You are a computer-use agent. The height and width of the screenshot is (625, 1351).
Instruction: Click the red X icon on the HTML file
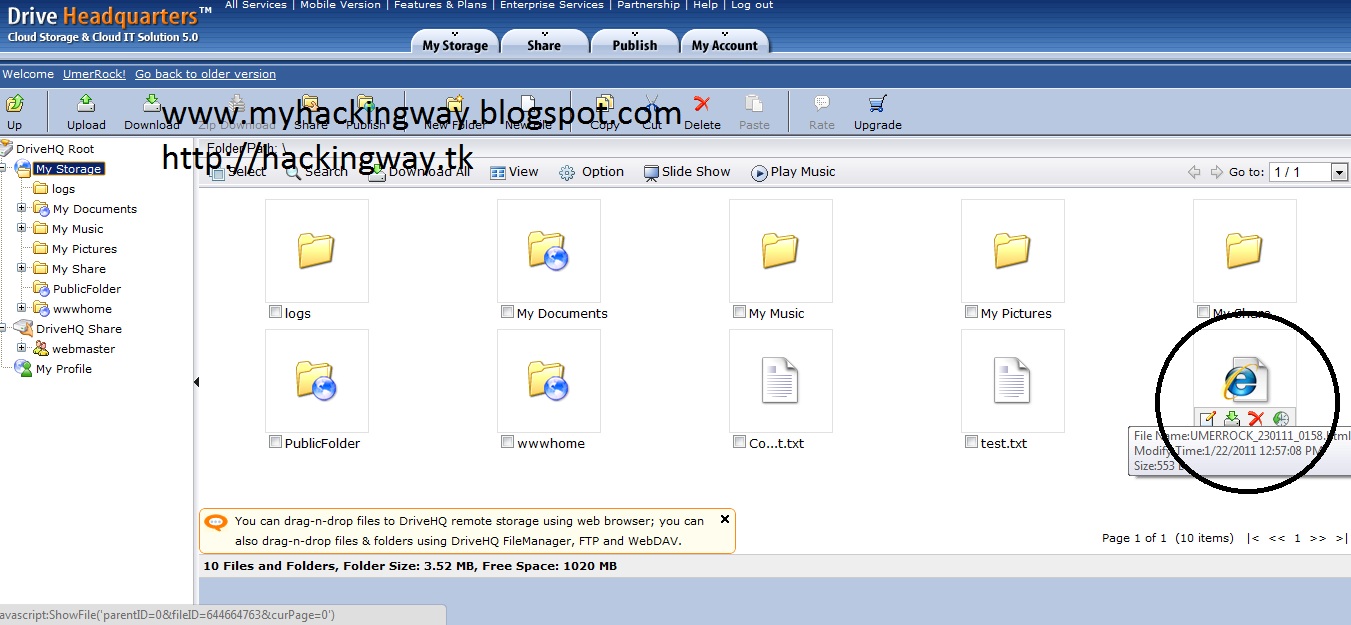1256,419
